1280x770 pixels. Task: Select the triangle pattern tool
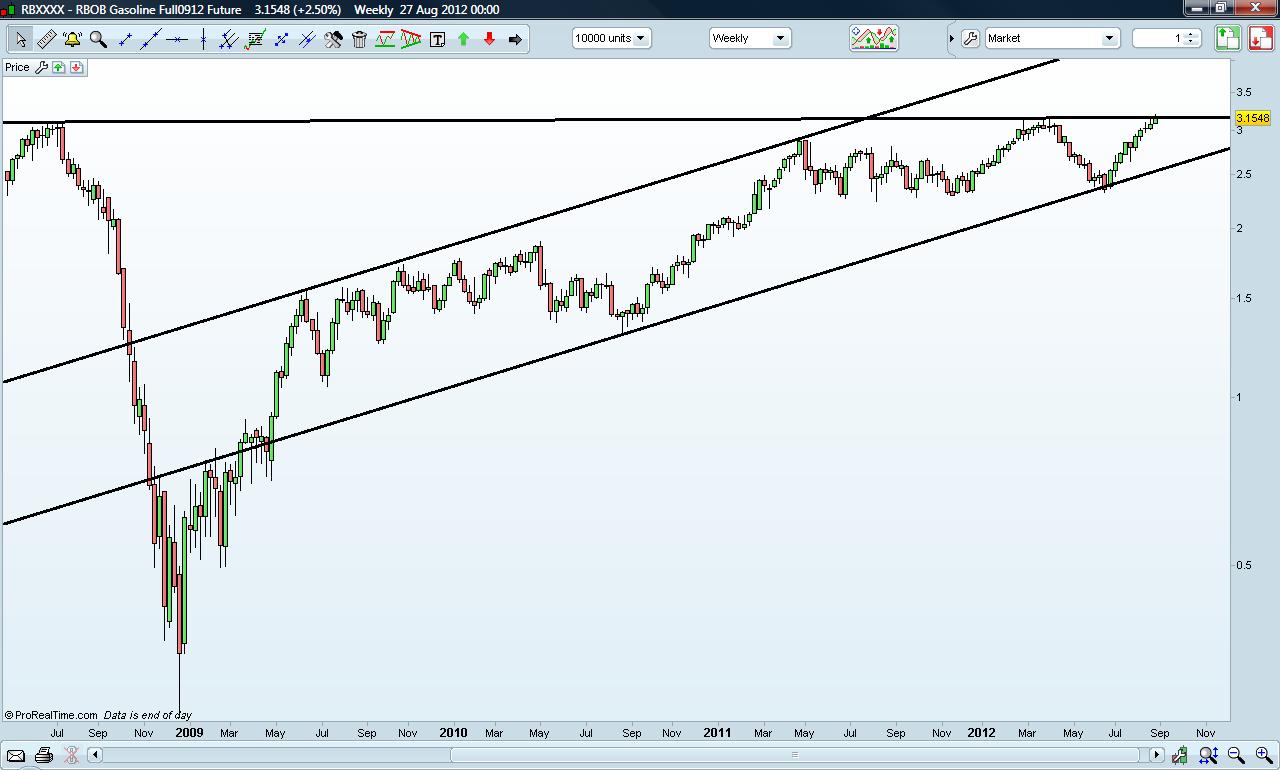pyautogui.click(x=411, y=39)
